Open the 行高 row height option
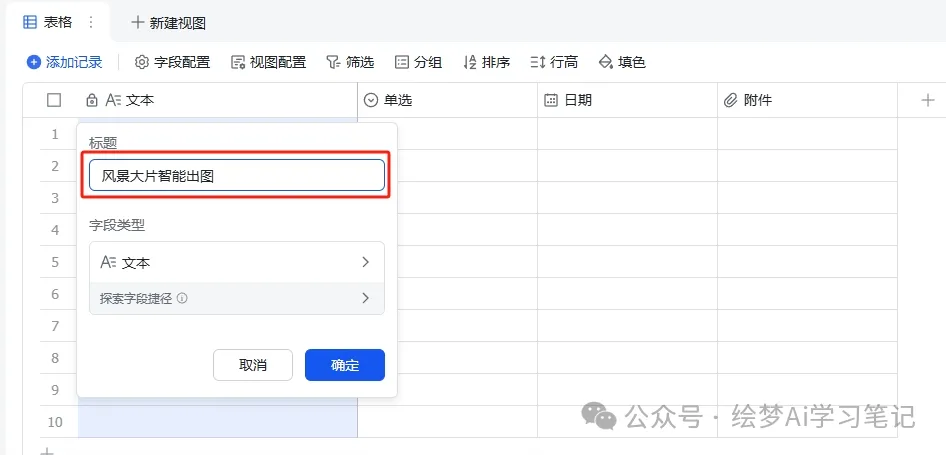This screenshot has width=946, height=455. (x=554, y=62)
